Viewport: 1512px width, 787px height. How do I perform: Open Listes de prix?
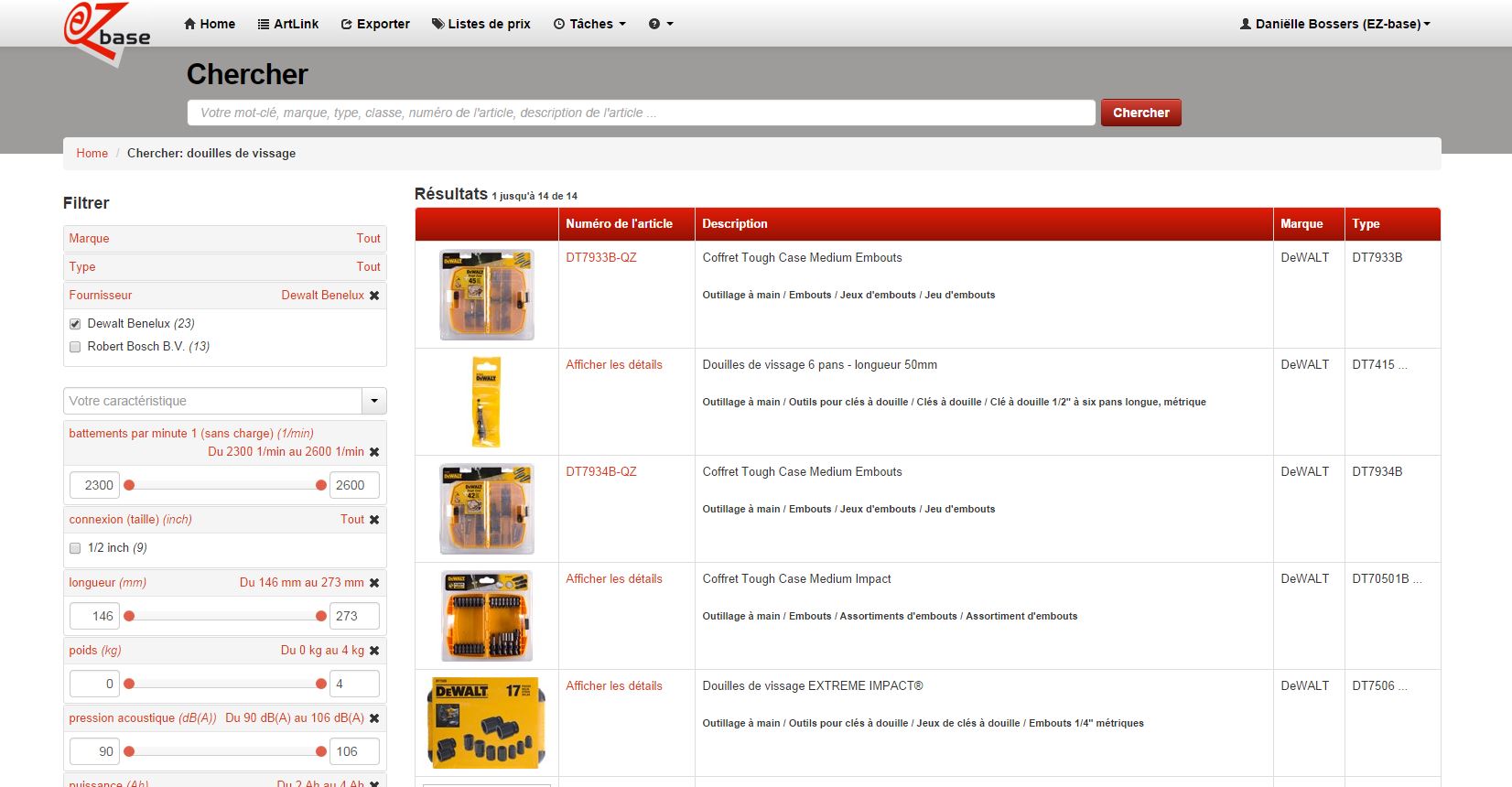point(481,24)
